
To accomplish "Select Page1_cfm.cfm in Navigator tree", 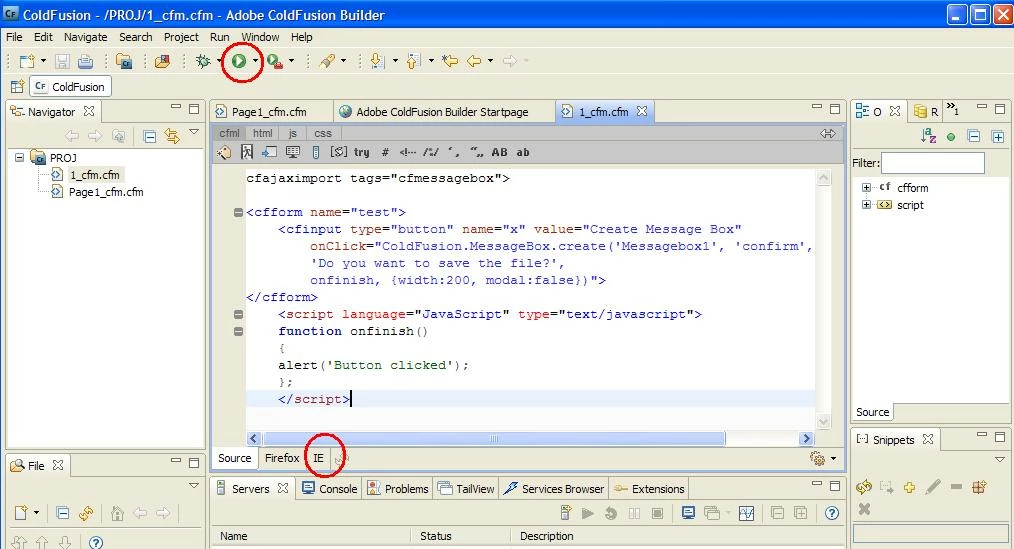I will [106, 192].
